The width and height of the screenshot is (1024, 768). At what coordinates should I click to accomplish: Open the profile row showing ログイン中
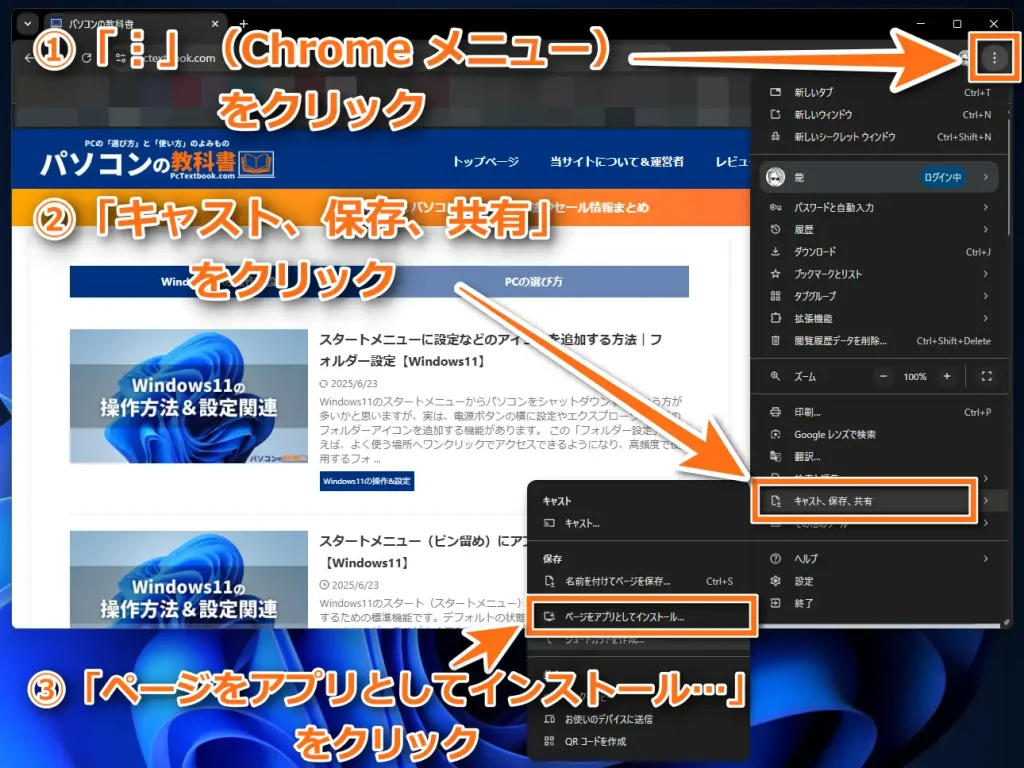[879, 177]
